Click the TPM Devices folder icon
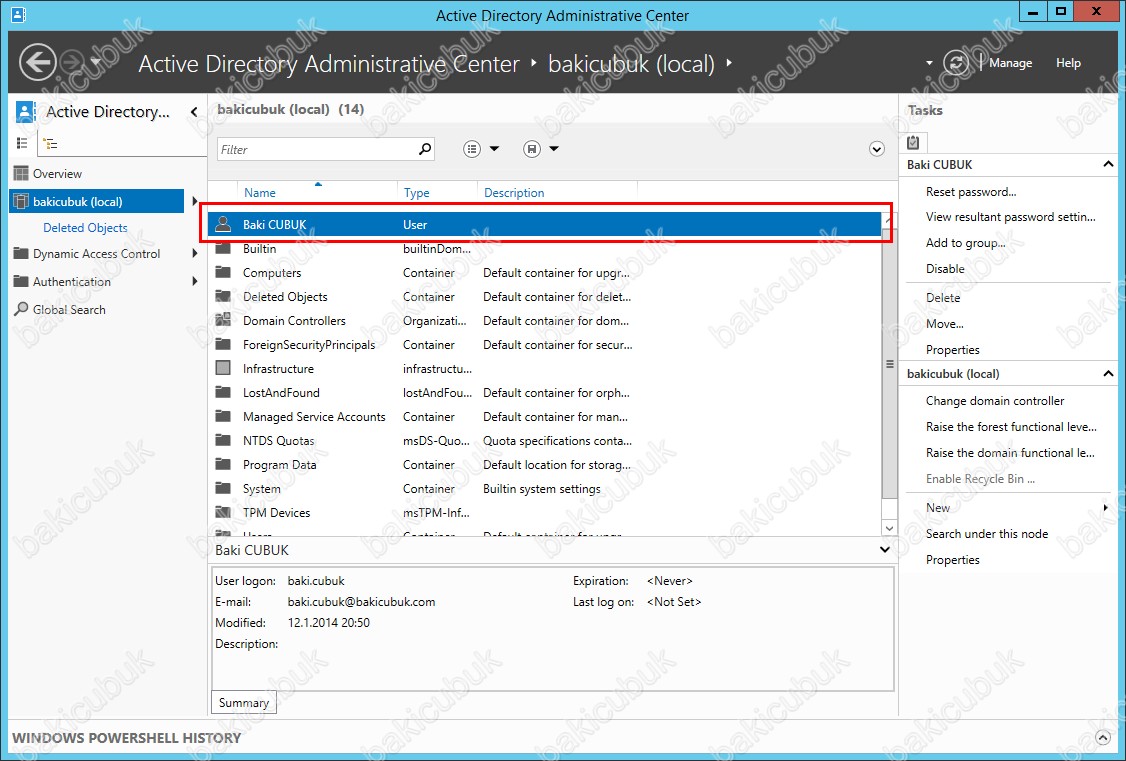 coord(223,513)
